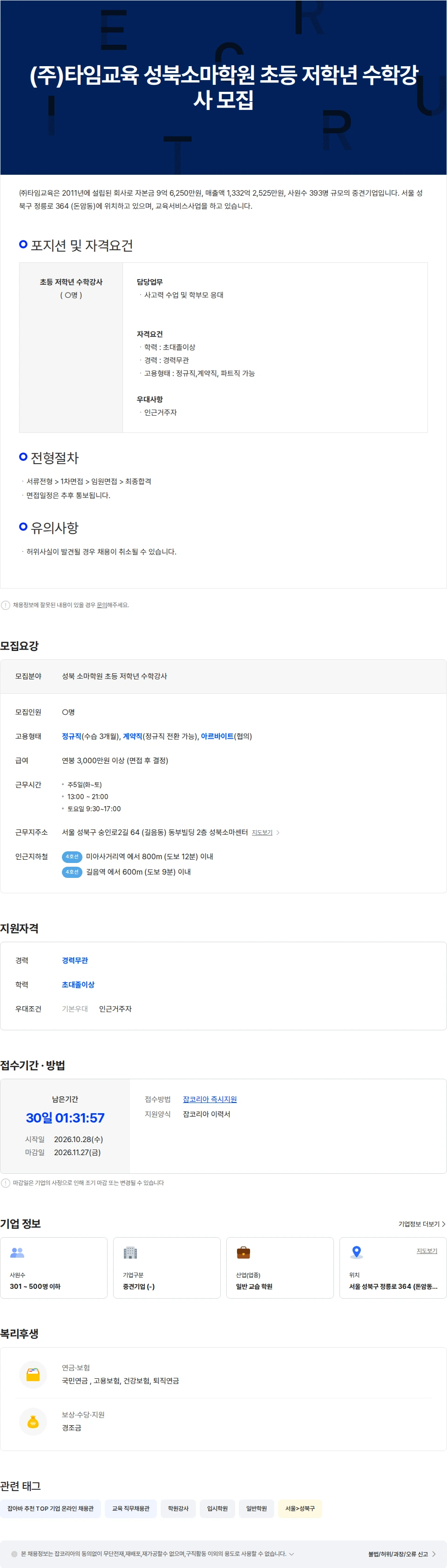
Task: Click the 연금·보험 benefits icon
Action: [x=33, y=1374]
